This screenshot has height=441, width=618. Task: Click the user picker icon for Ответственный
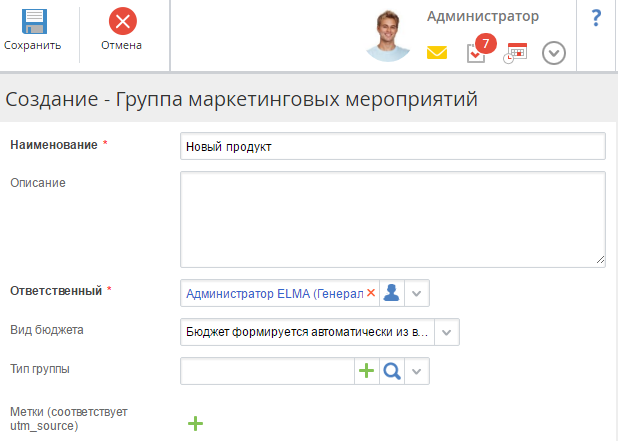(x=393, y=292)
